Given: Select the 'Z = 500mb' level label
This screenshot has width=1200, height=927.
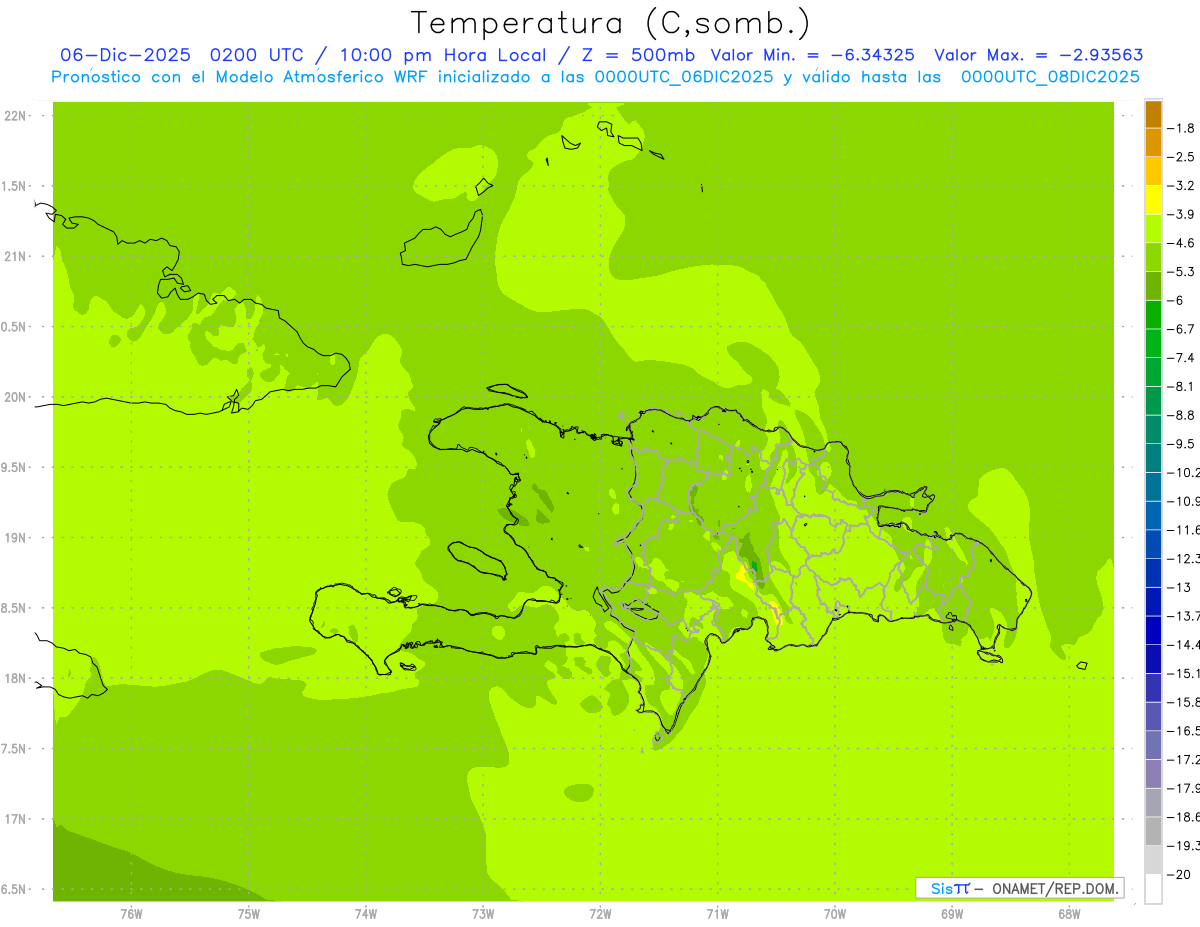Looking at the screenshot, I should click(x=636, y=55).
